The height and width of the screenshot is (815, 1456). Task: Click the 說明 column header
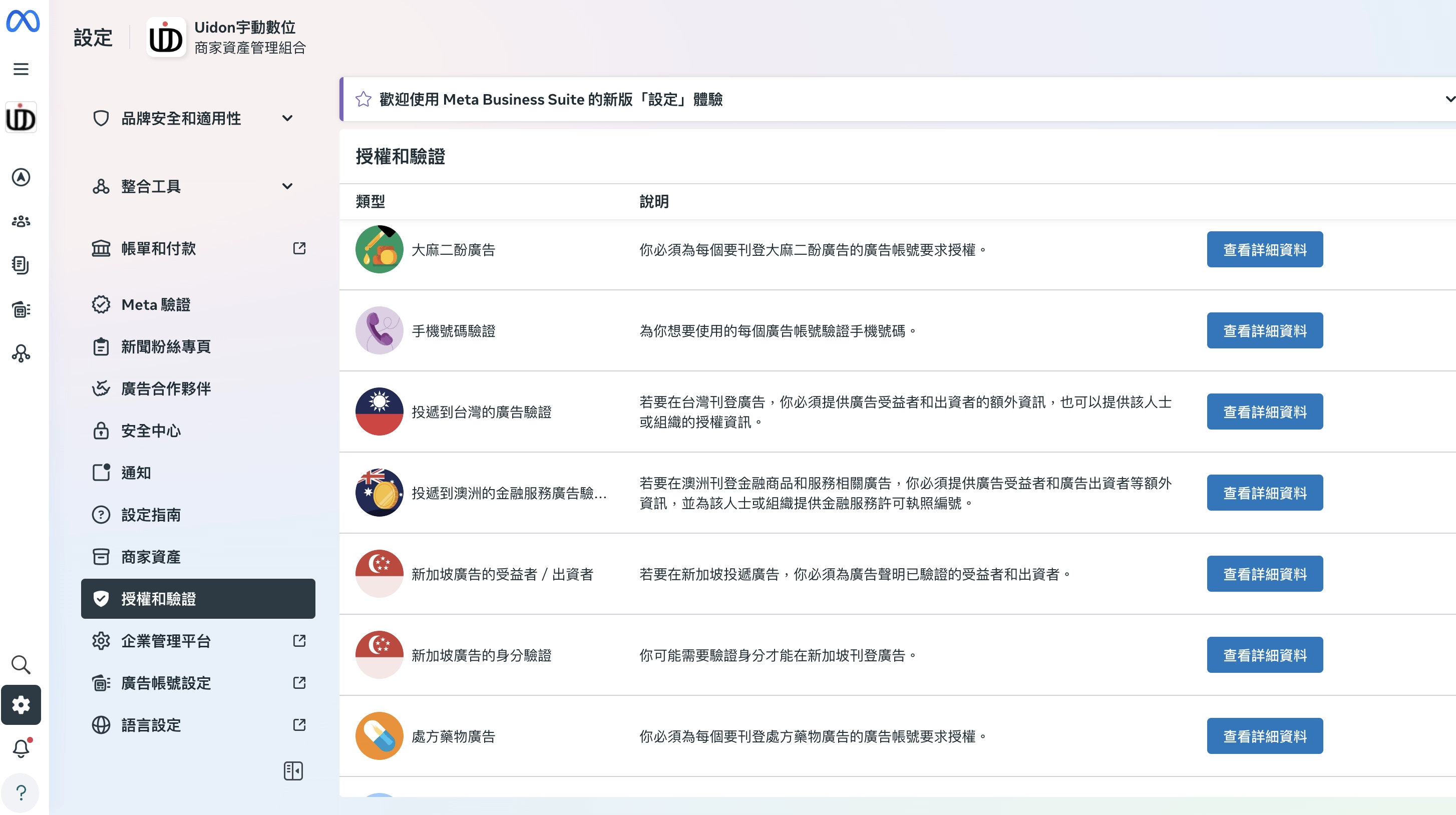pos(654,201)
